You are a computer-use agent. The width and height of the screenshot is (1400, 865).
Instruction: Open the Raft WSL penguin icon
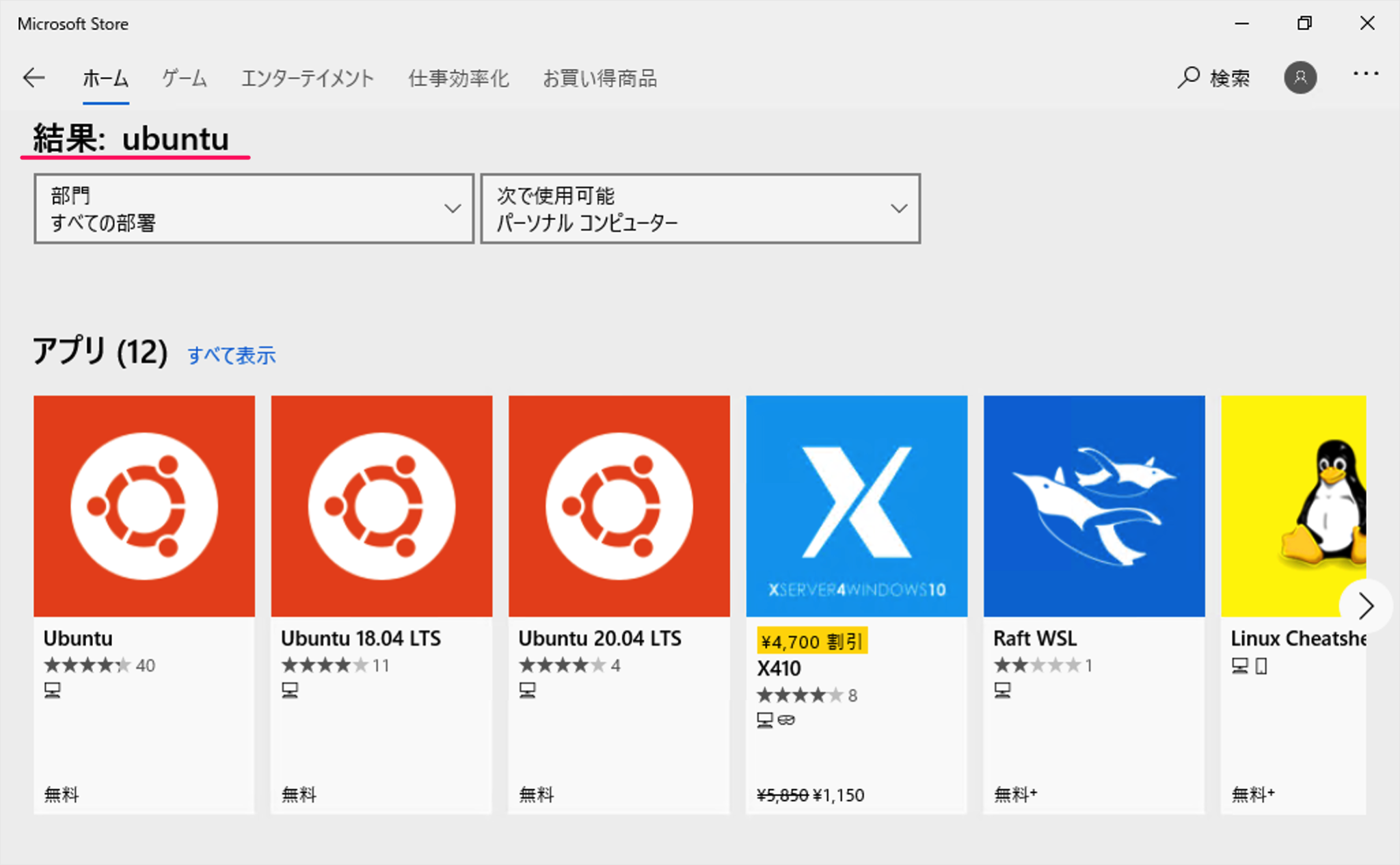click(1093, 505)
